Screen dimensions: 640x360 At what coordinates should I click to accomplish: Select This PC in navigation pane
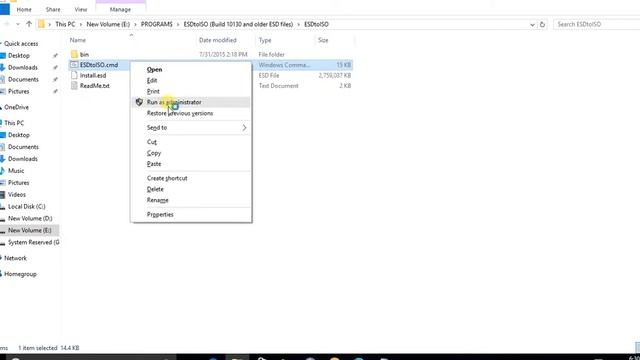point(14,123)
